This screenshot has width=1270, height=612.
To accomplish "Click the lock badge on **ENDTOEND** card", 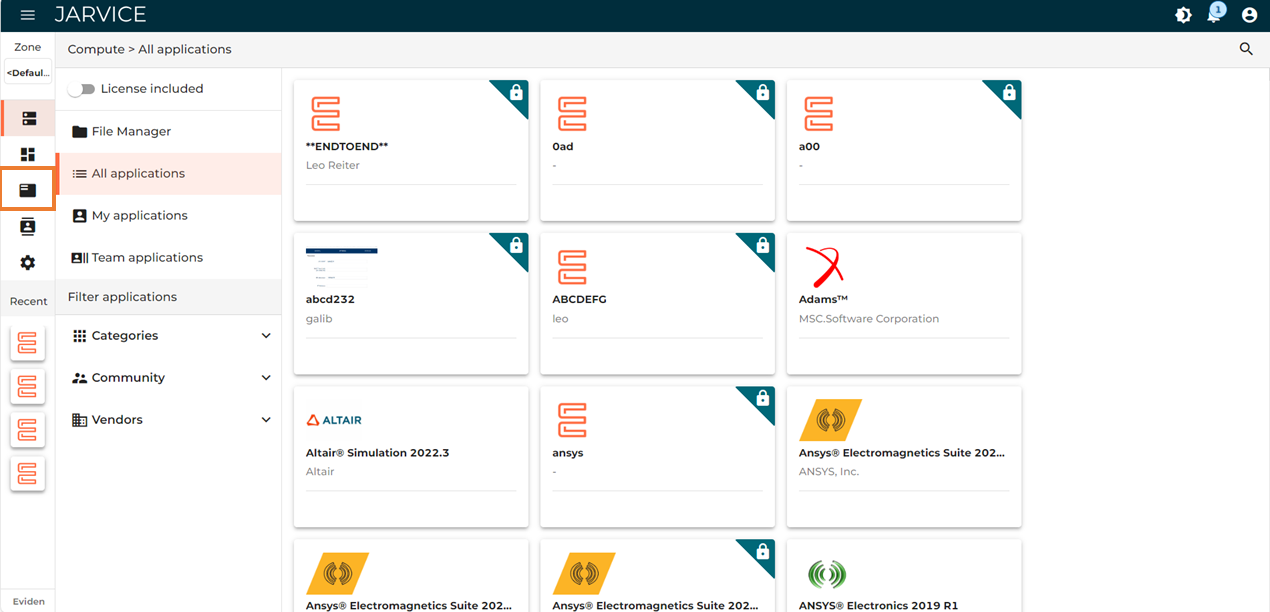I will point(516,92).
